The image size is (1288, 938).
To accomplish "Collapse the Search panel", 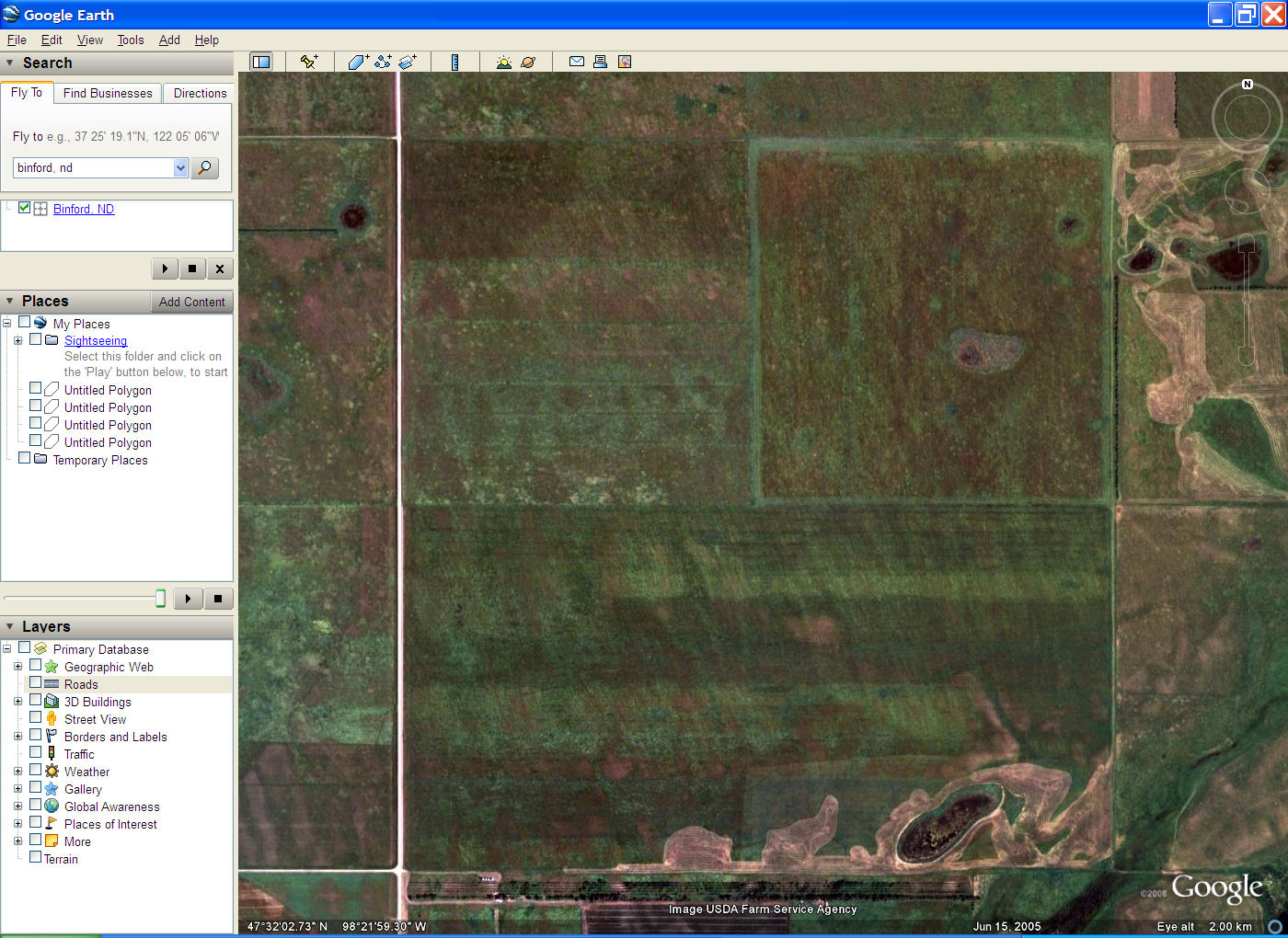I will 10,63.
